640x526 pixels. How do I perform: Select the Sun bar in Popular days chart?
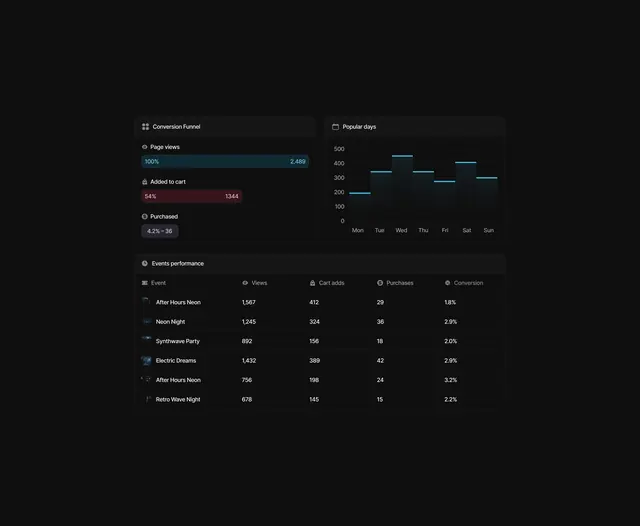(x=487, y=199)
